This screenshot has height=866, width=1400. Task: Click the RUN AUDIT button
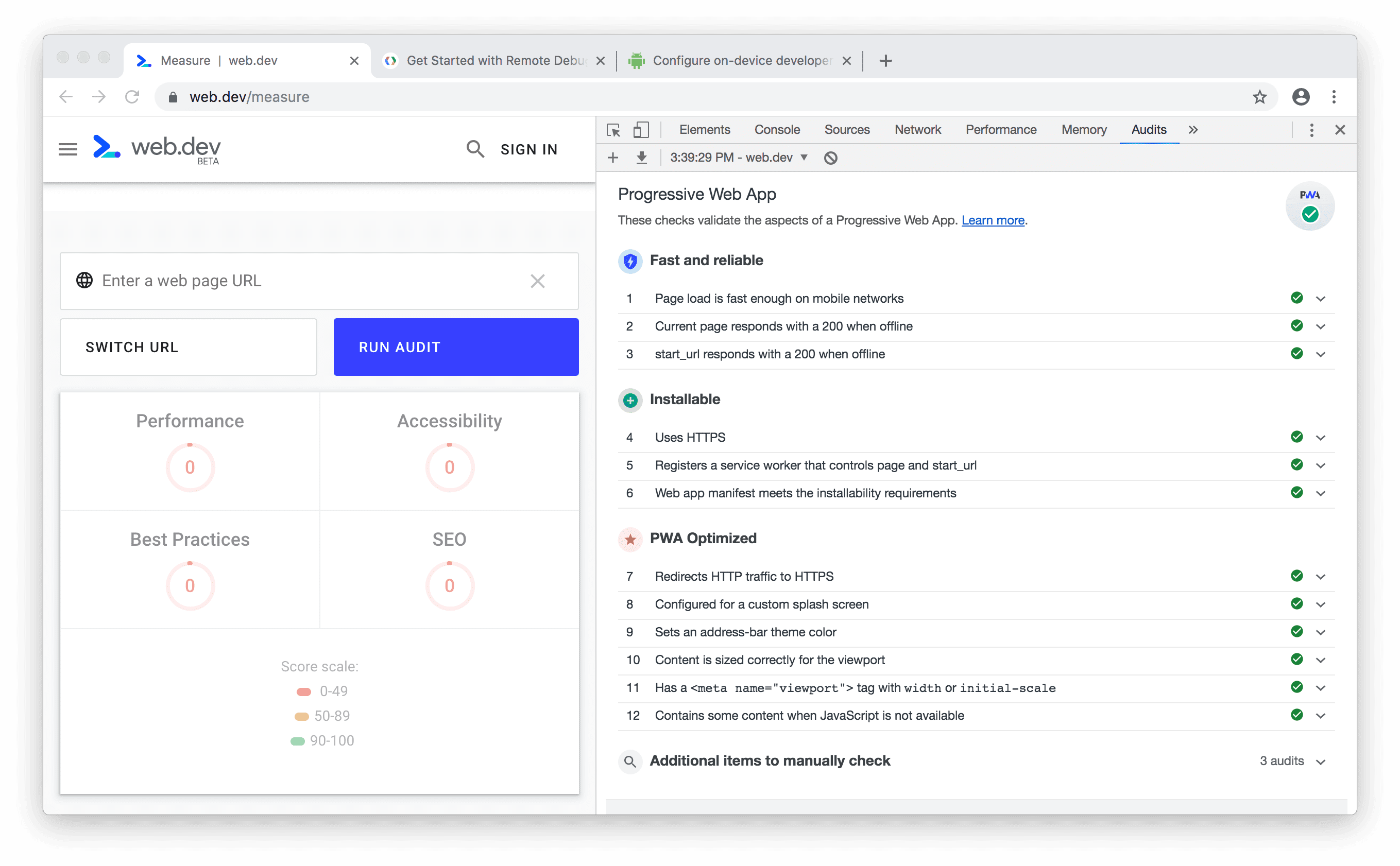tap(455, 348)
